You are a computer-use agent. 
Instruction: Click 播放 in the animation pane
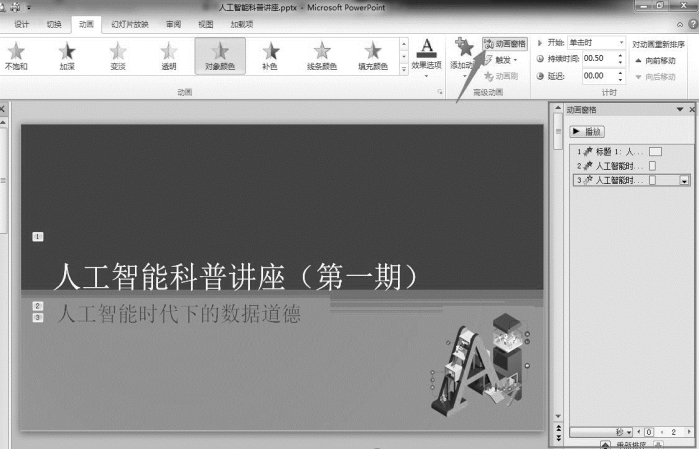[587, 132]
